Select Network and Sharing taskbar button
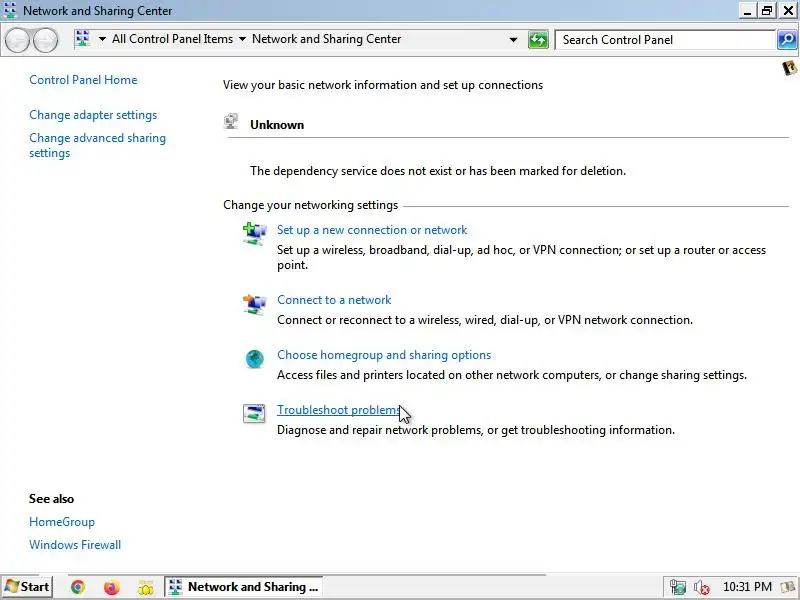The width and height of the screenshot is (800, 600). (x=243, y=587)
